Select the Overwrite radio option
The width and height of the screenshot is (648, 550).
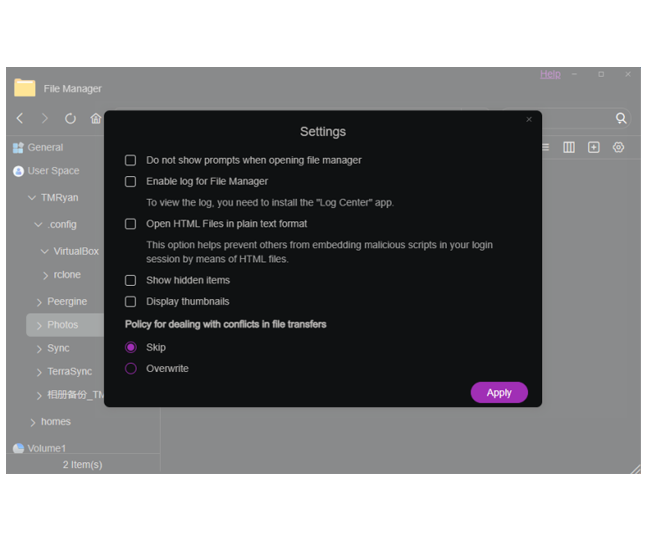[x=130, y=369]
